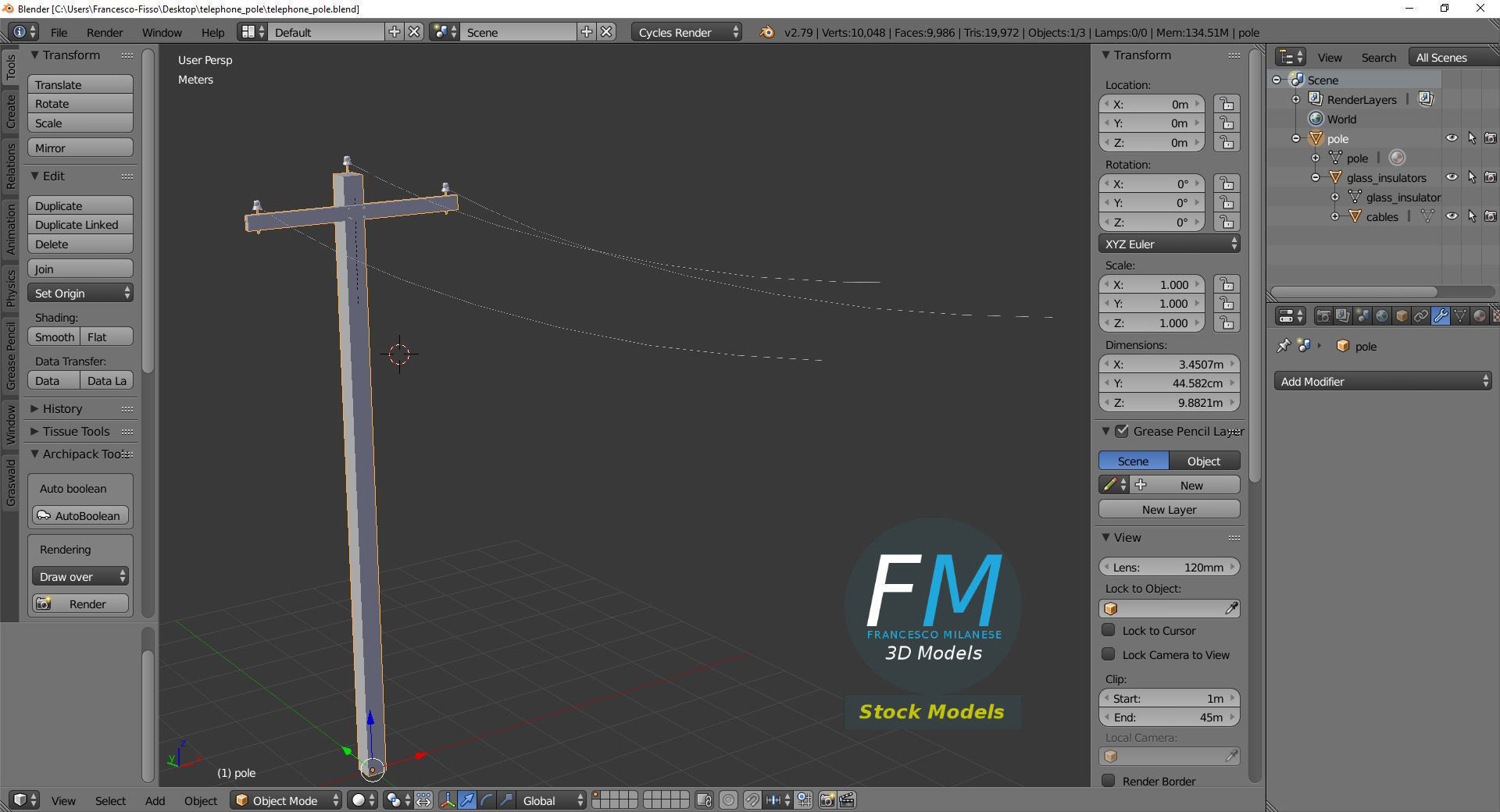The height and width of the screenshot is (812, 1500).
Task: Open the Object properties cube tab
Action: click(x=1402, y=316)
